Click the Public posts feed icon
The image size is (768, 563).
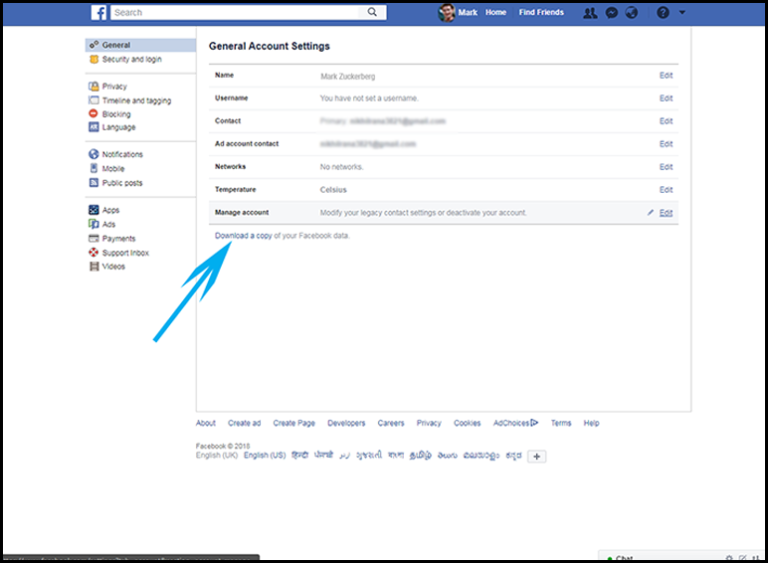click(x=94, y=182)
